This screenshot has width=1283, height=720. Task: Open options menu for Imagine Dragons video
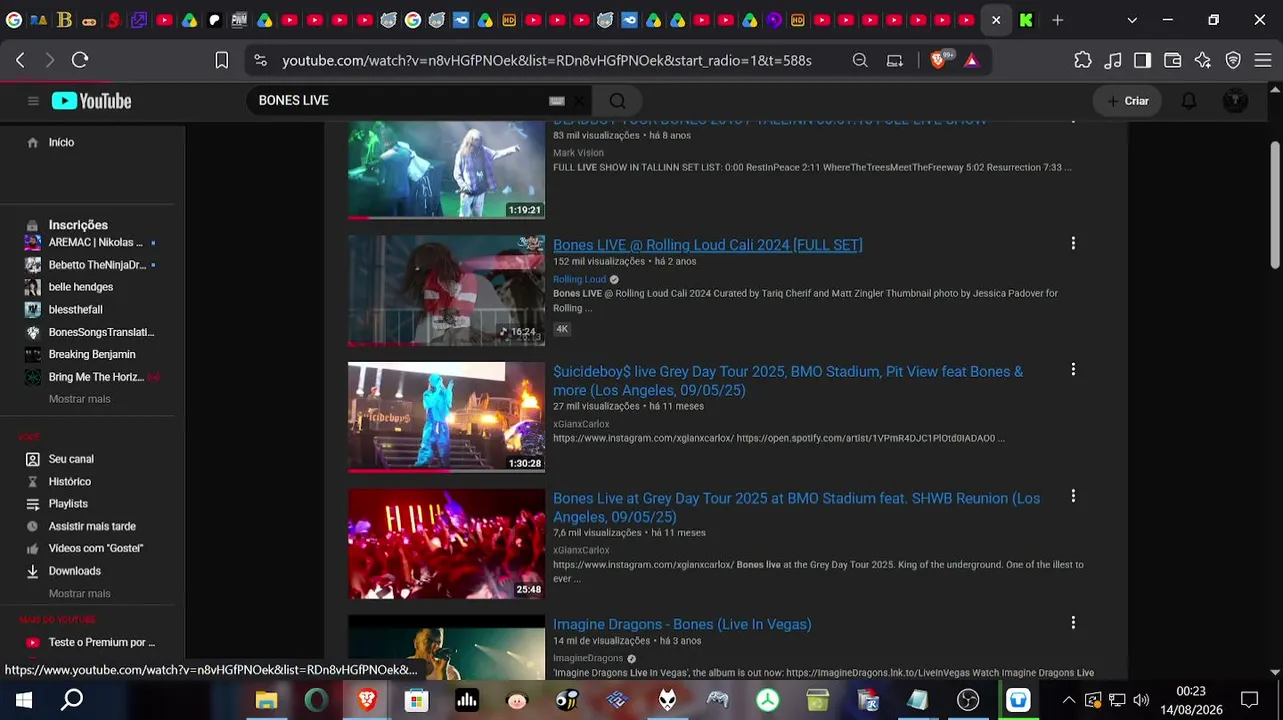(x=1073, y=623)
